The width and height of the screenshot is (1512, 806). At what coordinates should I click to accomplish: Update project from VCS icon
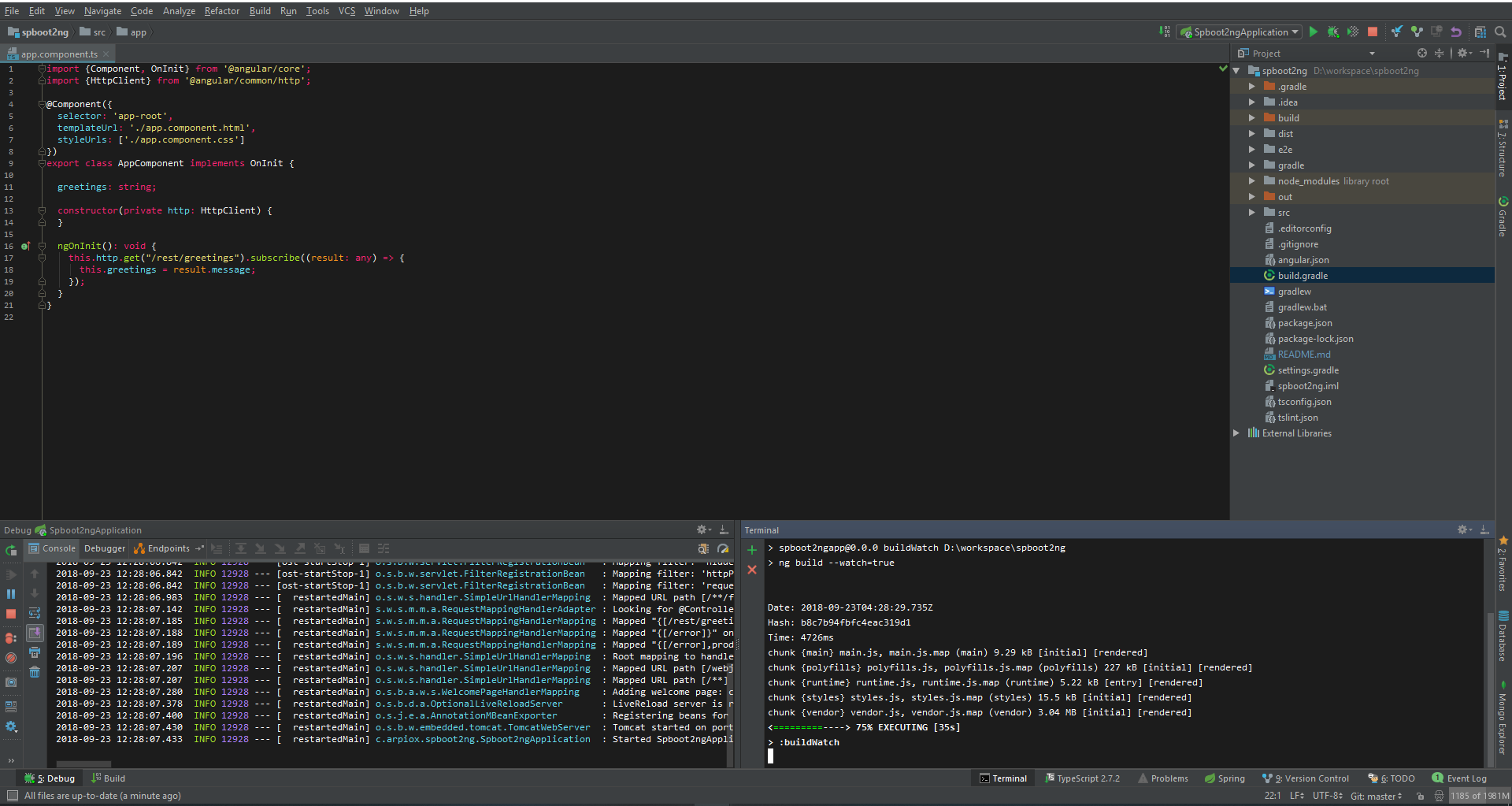1396,32
